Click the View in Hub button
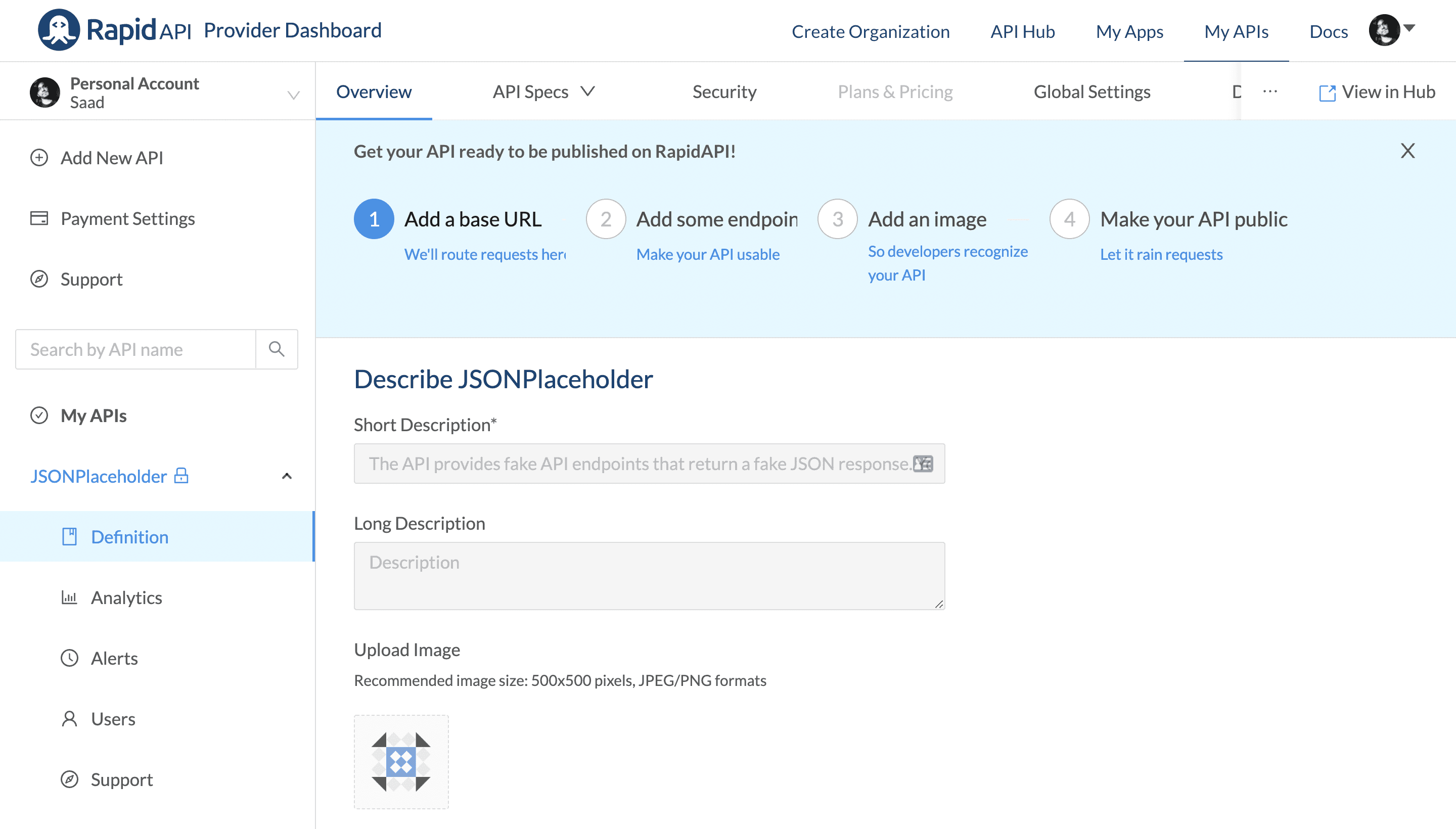The height and width of the screenshot is (829, 1456). pyautogui.click(x=1374, y=92)
